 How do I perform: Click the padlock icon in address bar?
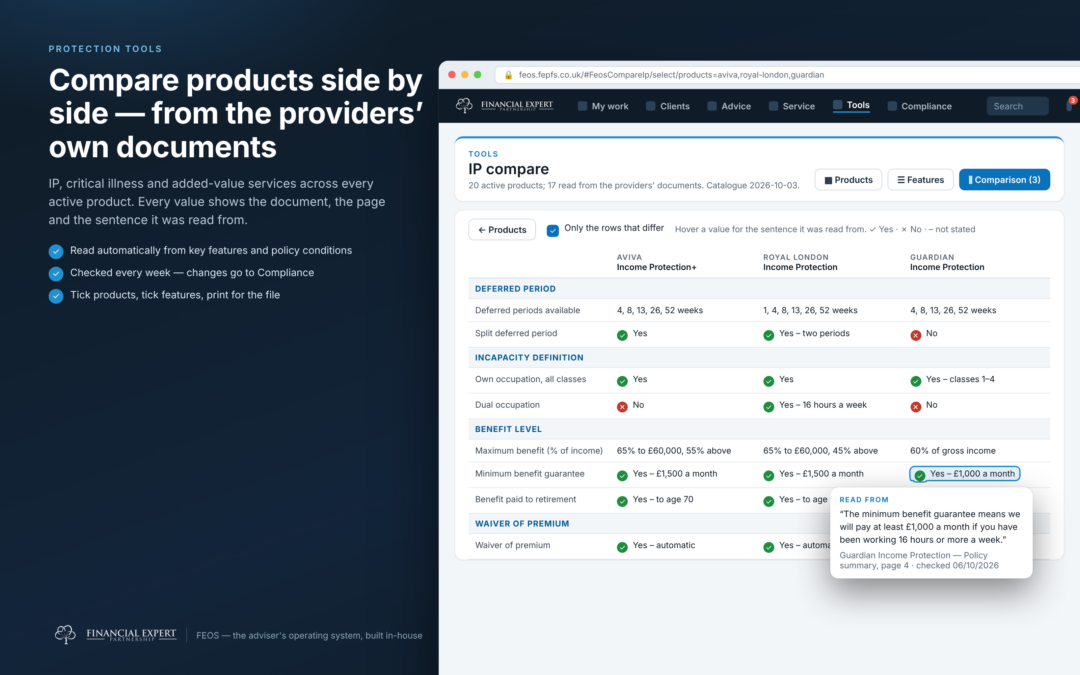pos(508,75)
